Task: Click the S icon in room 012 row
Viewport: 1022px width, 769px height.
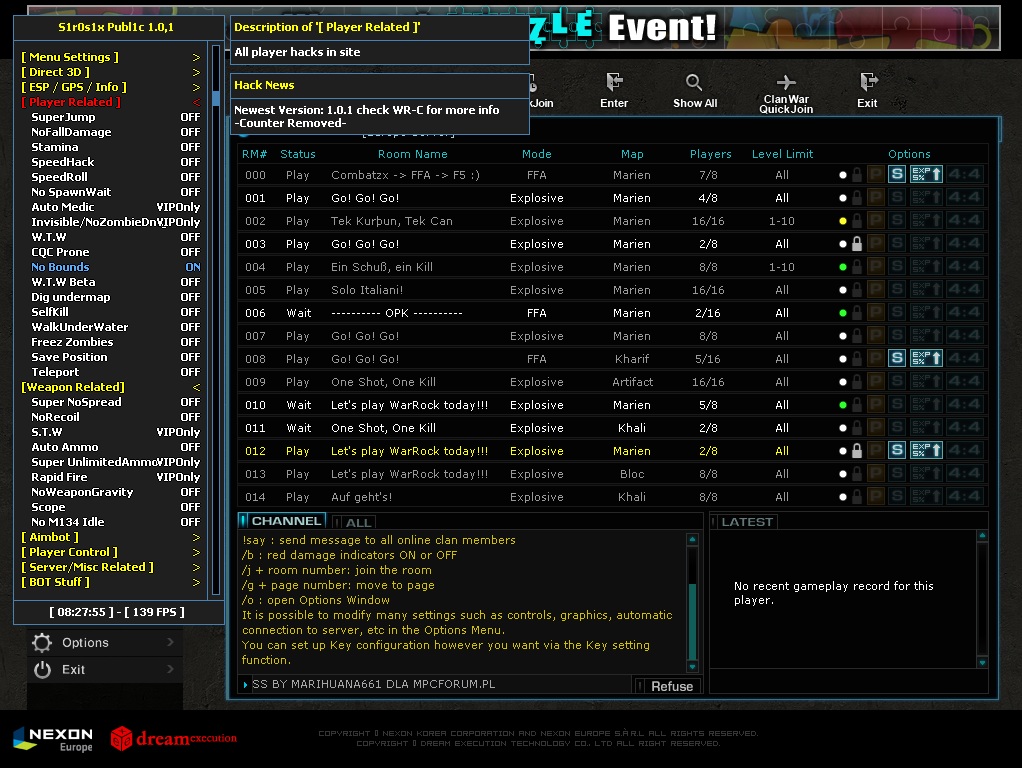Action: click(x=897, y=450)
